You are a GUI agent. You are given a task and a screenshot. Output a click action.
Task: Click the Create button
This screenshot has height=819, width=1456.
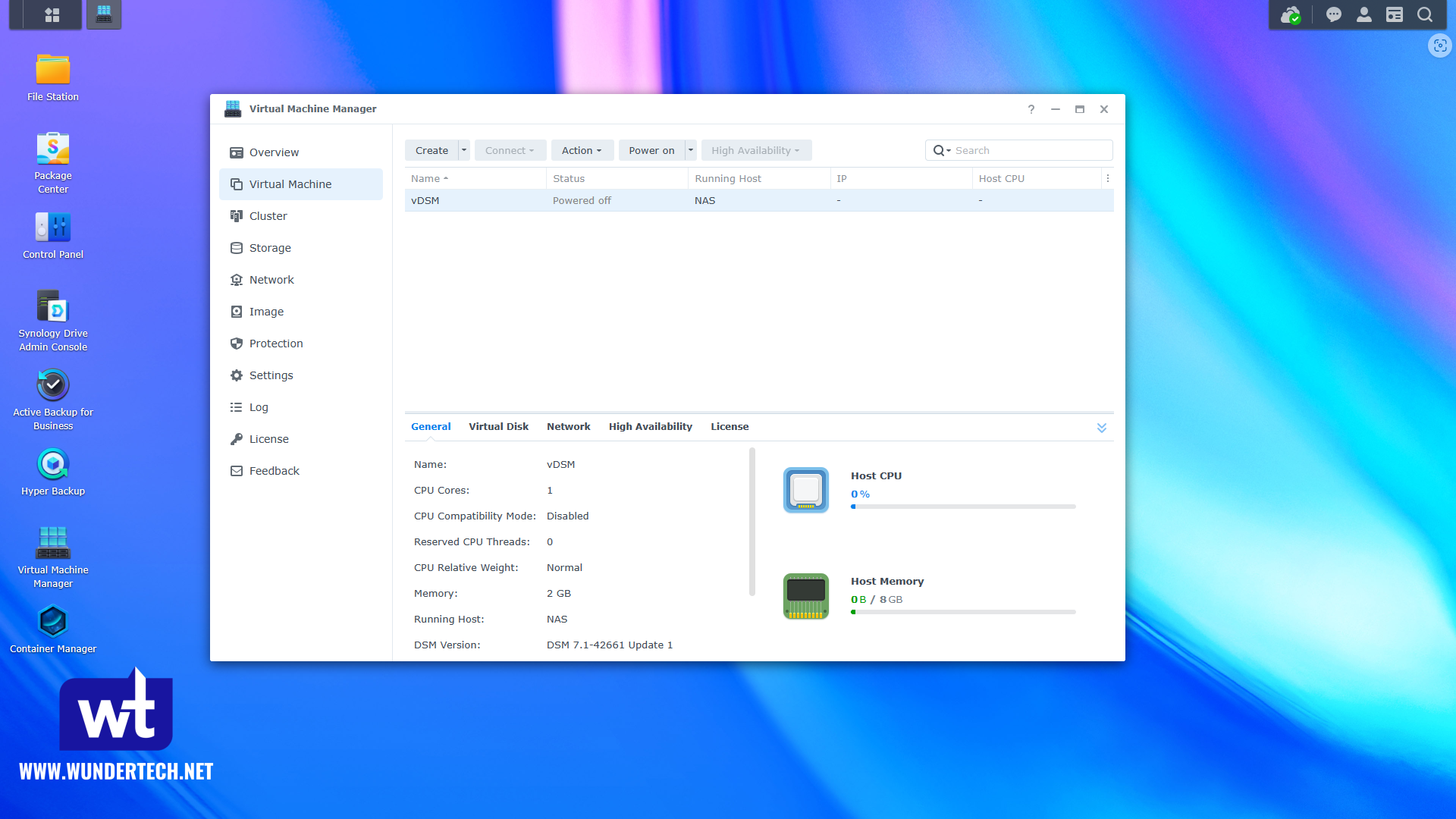(x=431, y=150)
